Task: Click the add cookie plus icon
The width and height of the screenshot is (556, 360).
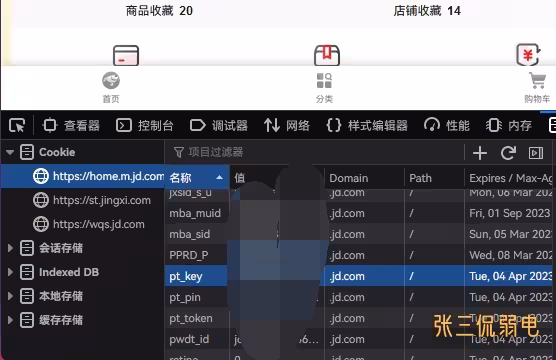Action: click(x=480, y=153)
